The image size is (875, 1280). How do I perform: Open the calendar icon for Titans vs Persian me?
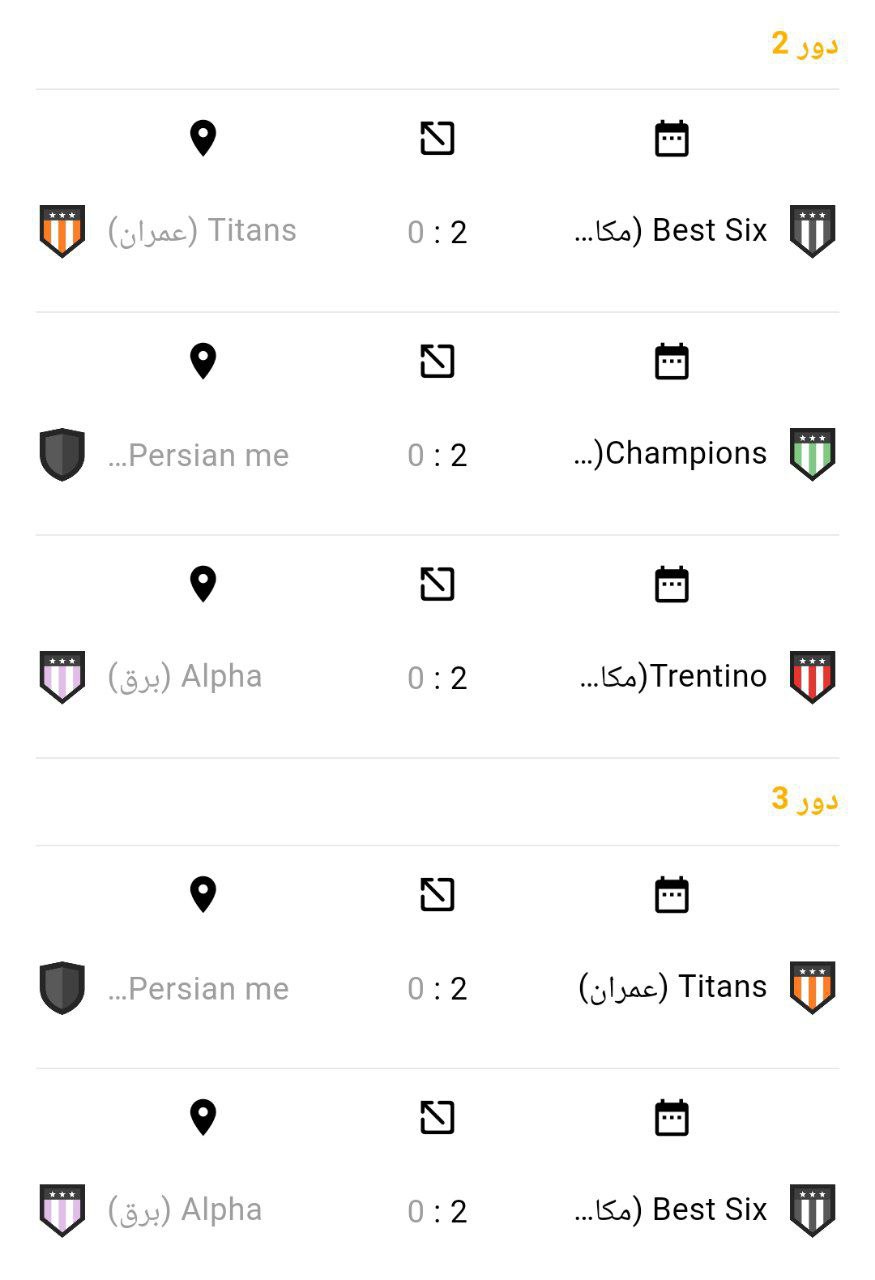672,894
